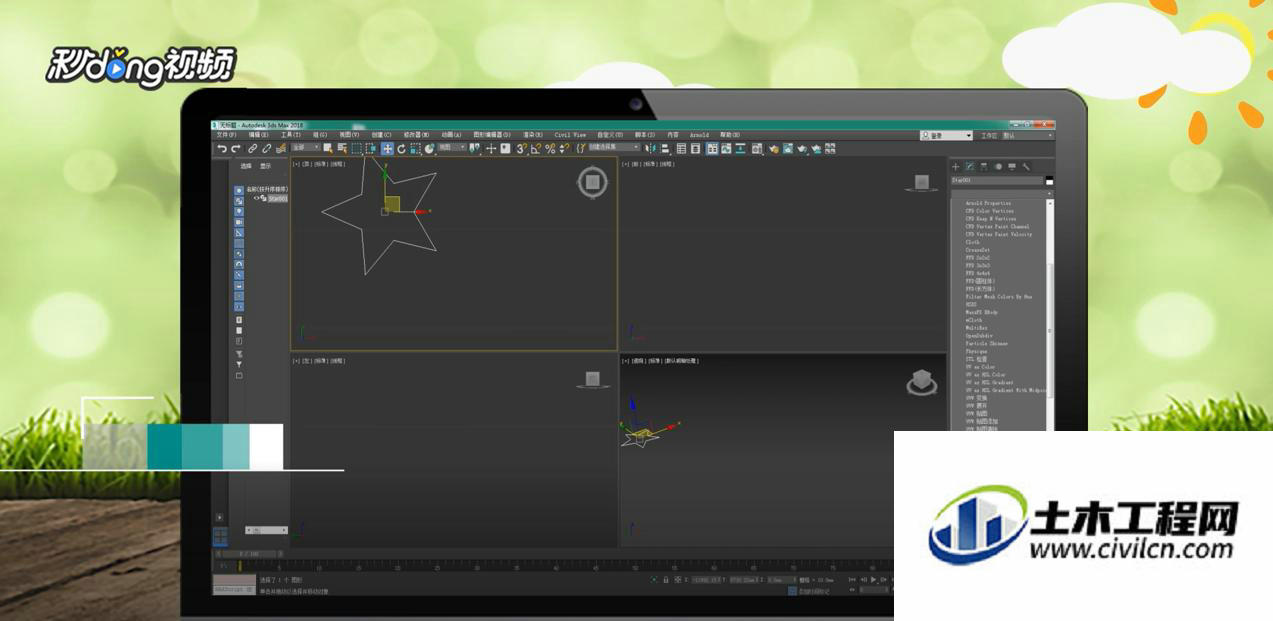Activate the Select and Rotate tool
This screenshot has width=1273, height=621.
click(x=401, y=148)
